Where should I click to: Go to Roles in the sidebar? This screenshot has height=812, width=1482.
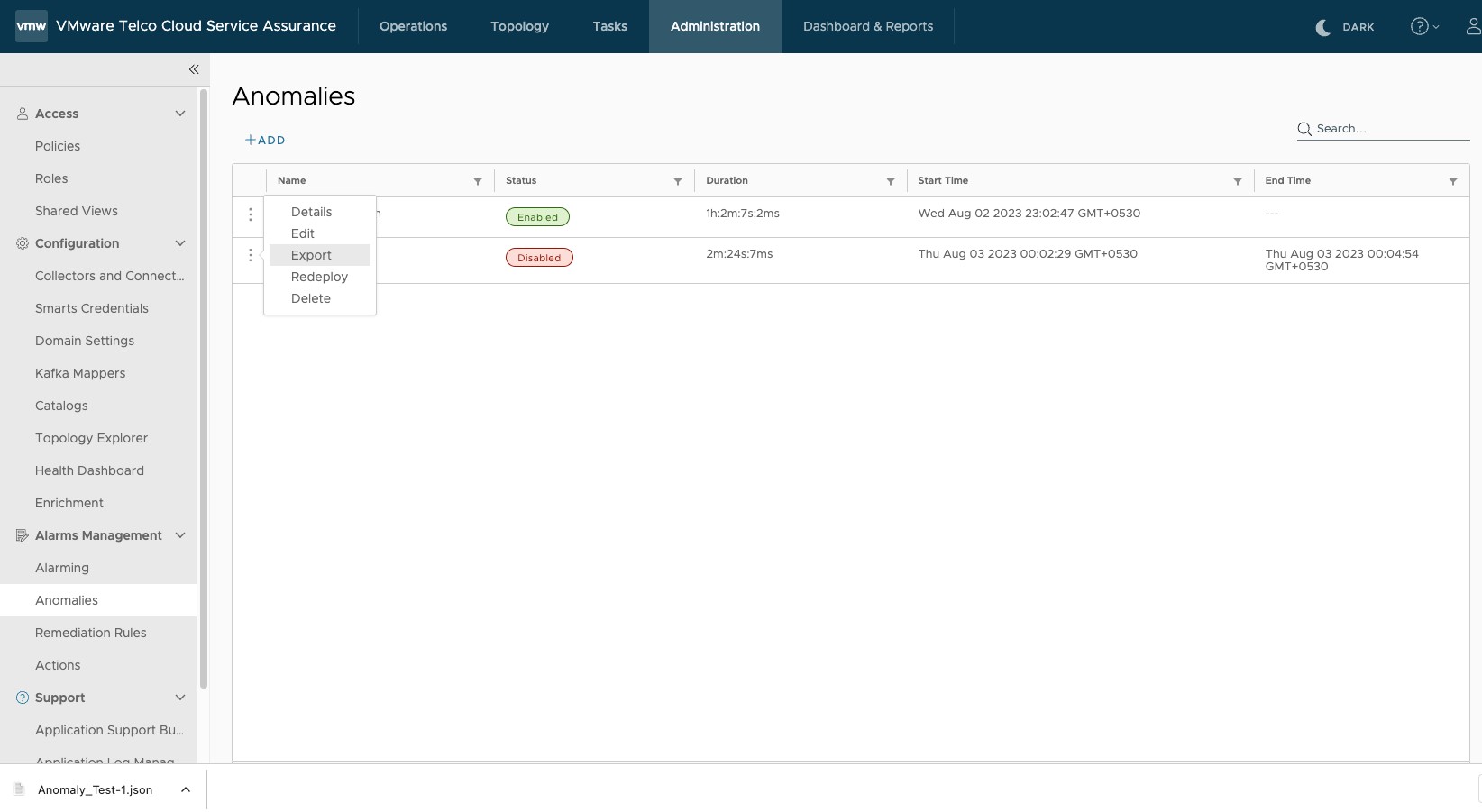[51, 178]
